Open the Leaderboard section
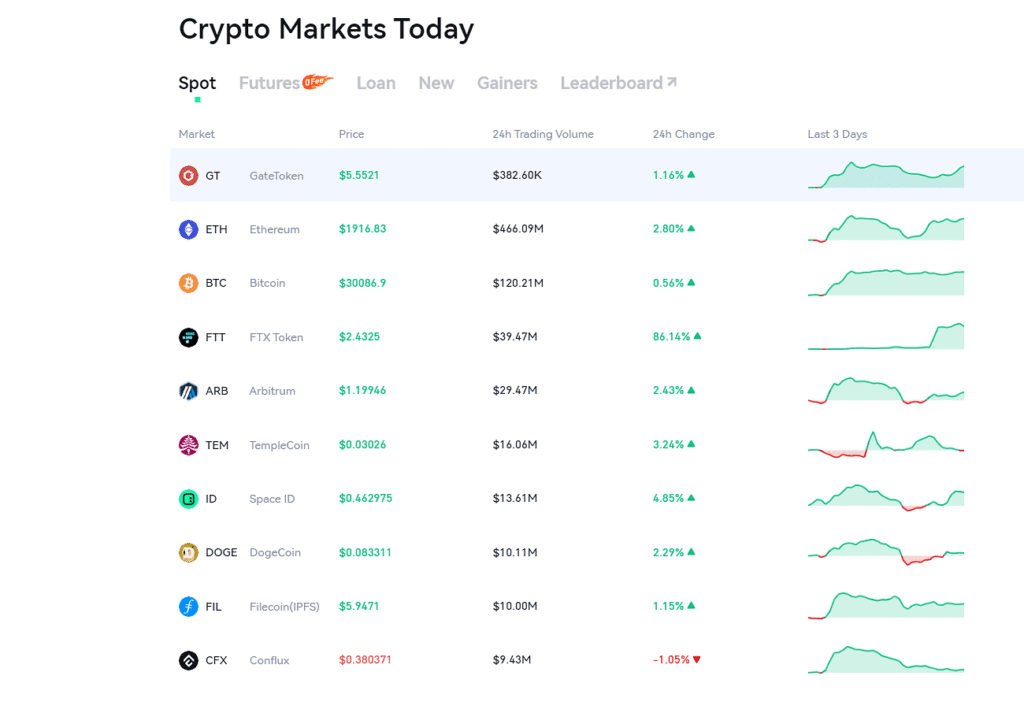1024x702 pixels. point(612,83)
